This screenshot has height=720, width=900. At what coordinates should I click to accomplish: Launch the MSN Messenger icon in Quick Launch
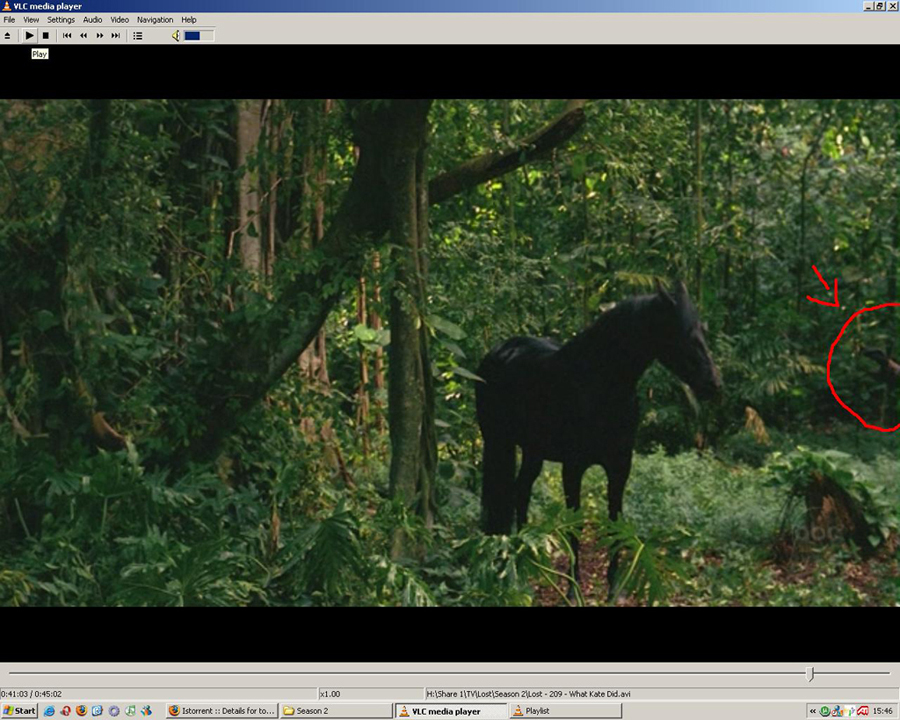[x=146, y=711]
